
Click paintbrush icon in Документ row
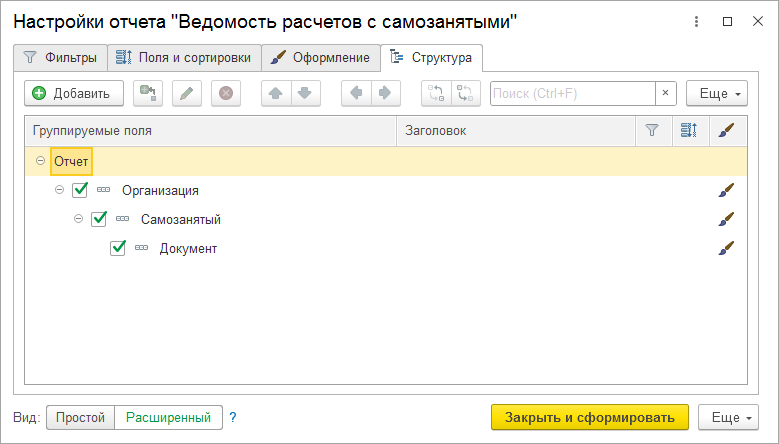[x=726, y=248]
